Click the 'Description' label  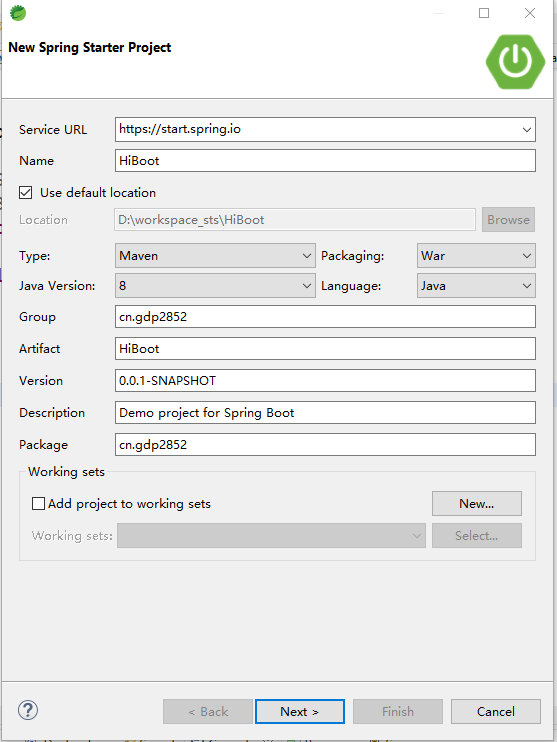click(52, 413)
